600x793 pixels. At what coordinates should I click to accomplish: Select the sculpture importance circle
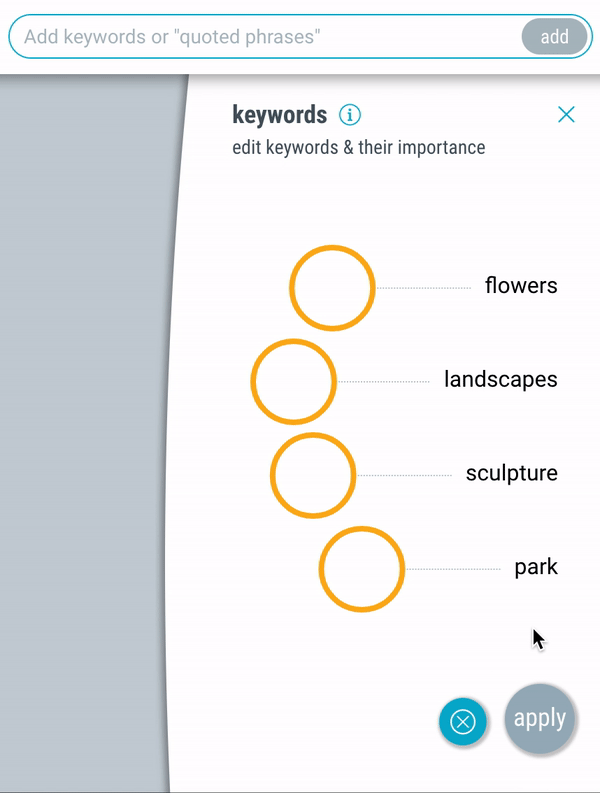(x=313, y=475)
